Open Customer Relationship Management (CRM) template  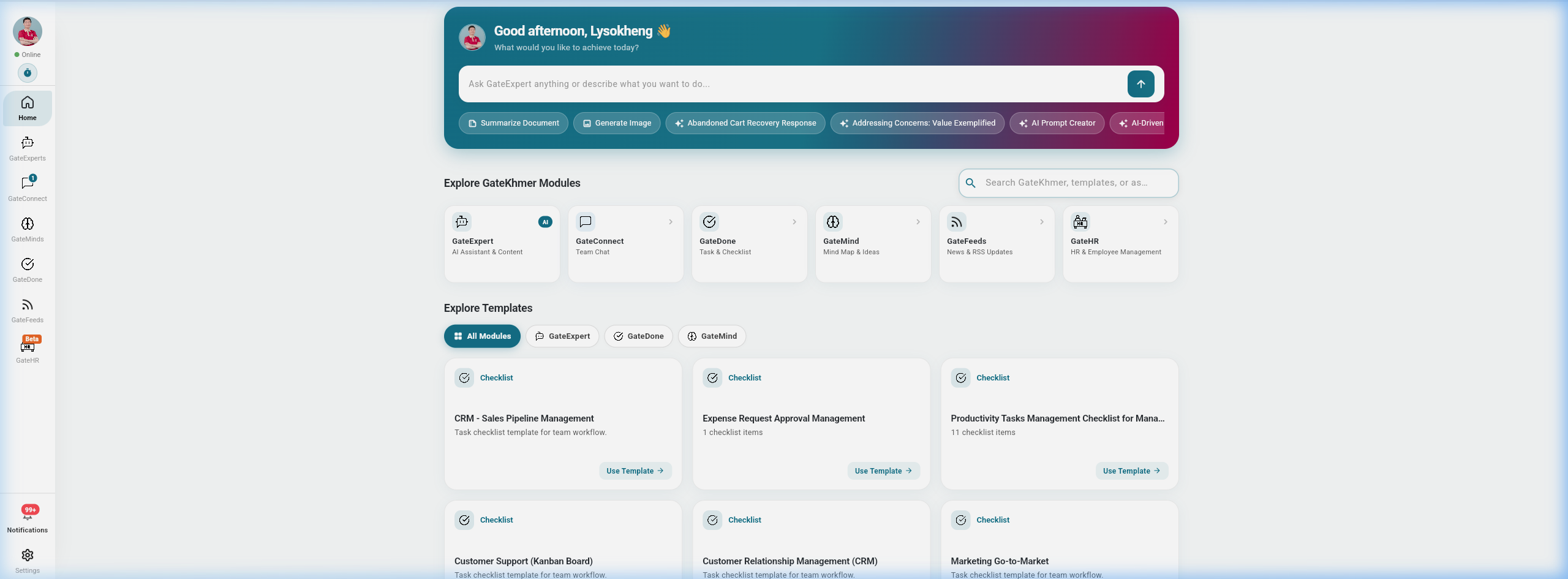click(x=811, y=540)
